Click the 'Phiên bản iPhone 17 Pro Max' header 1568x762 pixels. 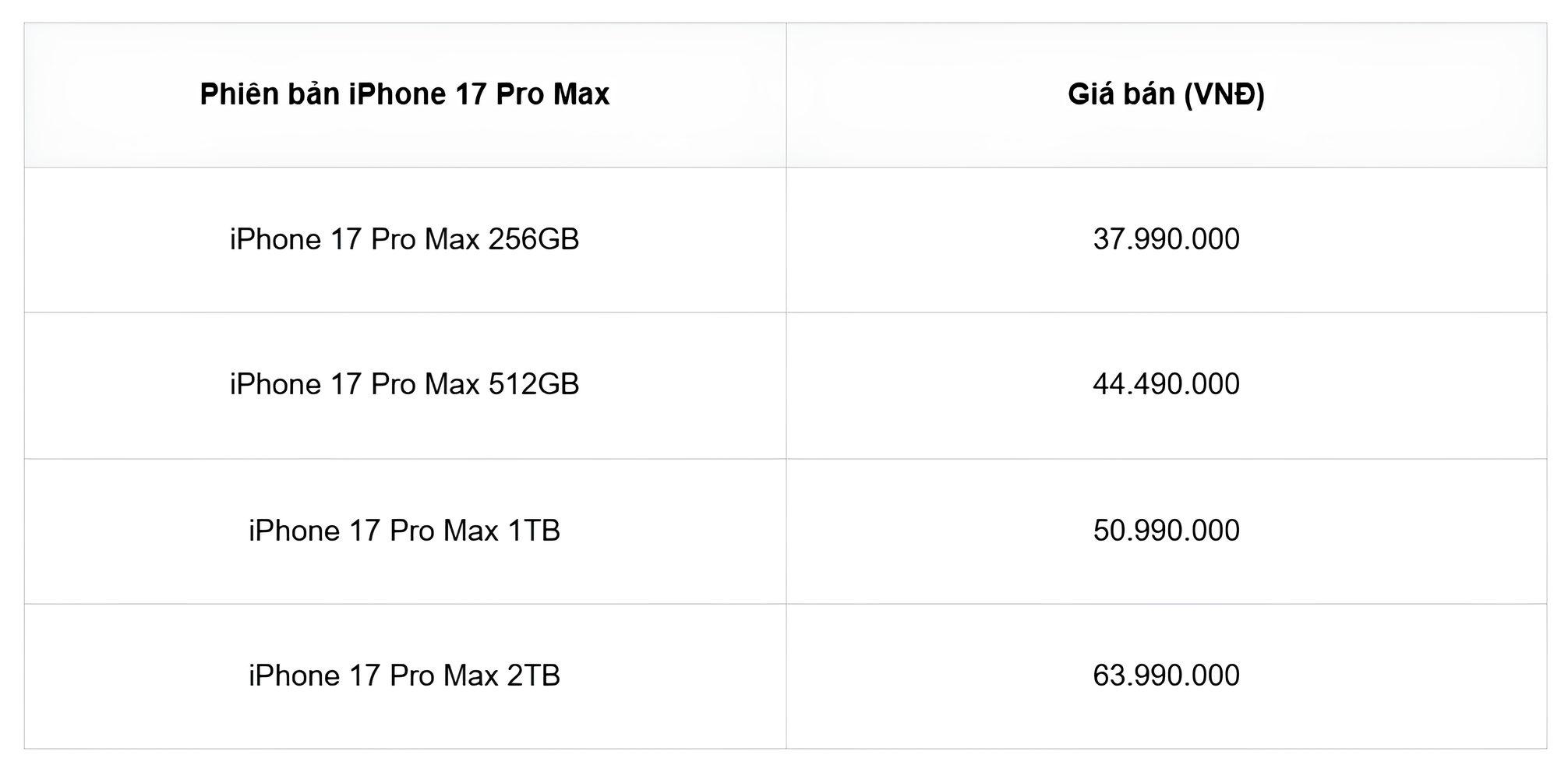point(404,94)
